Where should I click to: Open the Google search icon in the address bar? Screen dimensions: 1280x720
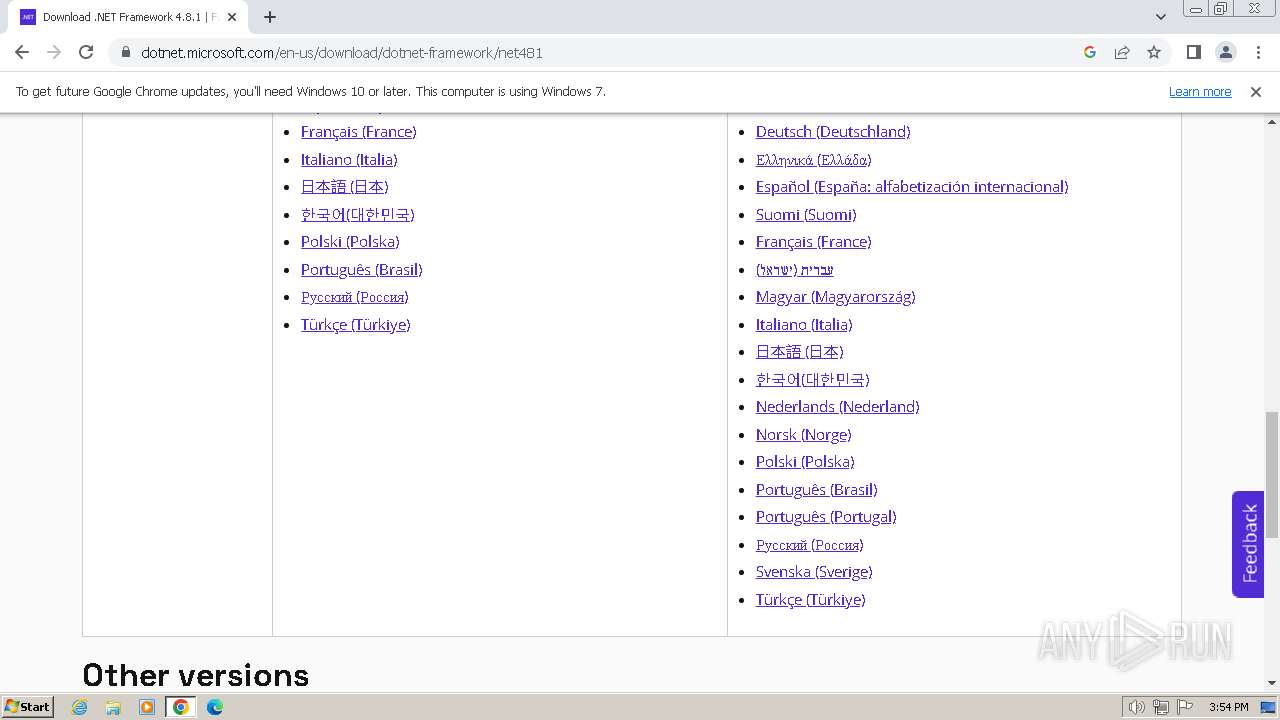[1090, 52]
